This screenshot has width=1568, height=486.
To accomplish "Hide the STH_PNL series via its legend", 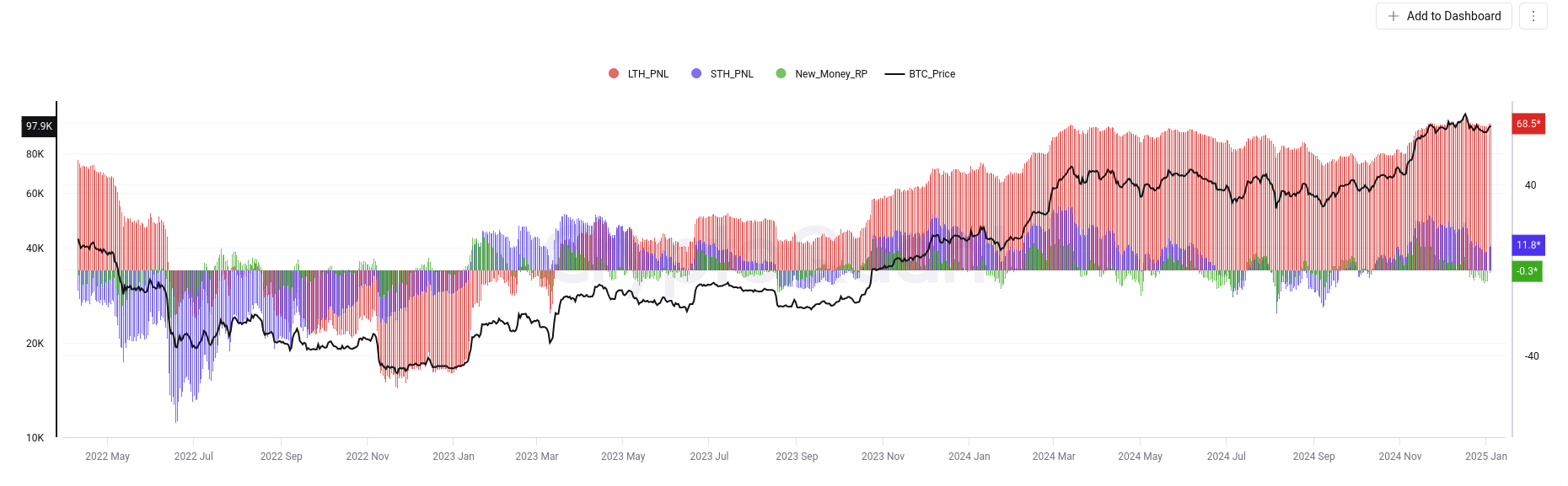I will point(732,73).
